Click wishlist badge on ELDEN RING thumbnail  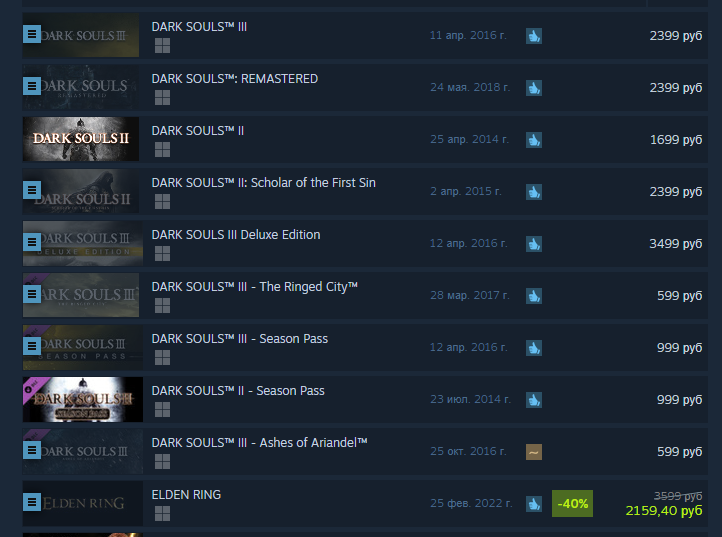32,502
